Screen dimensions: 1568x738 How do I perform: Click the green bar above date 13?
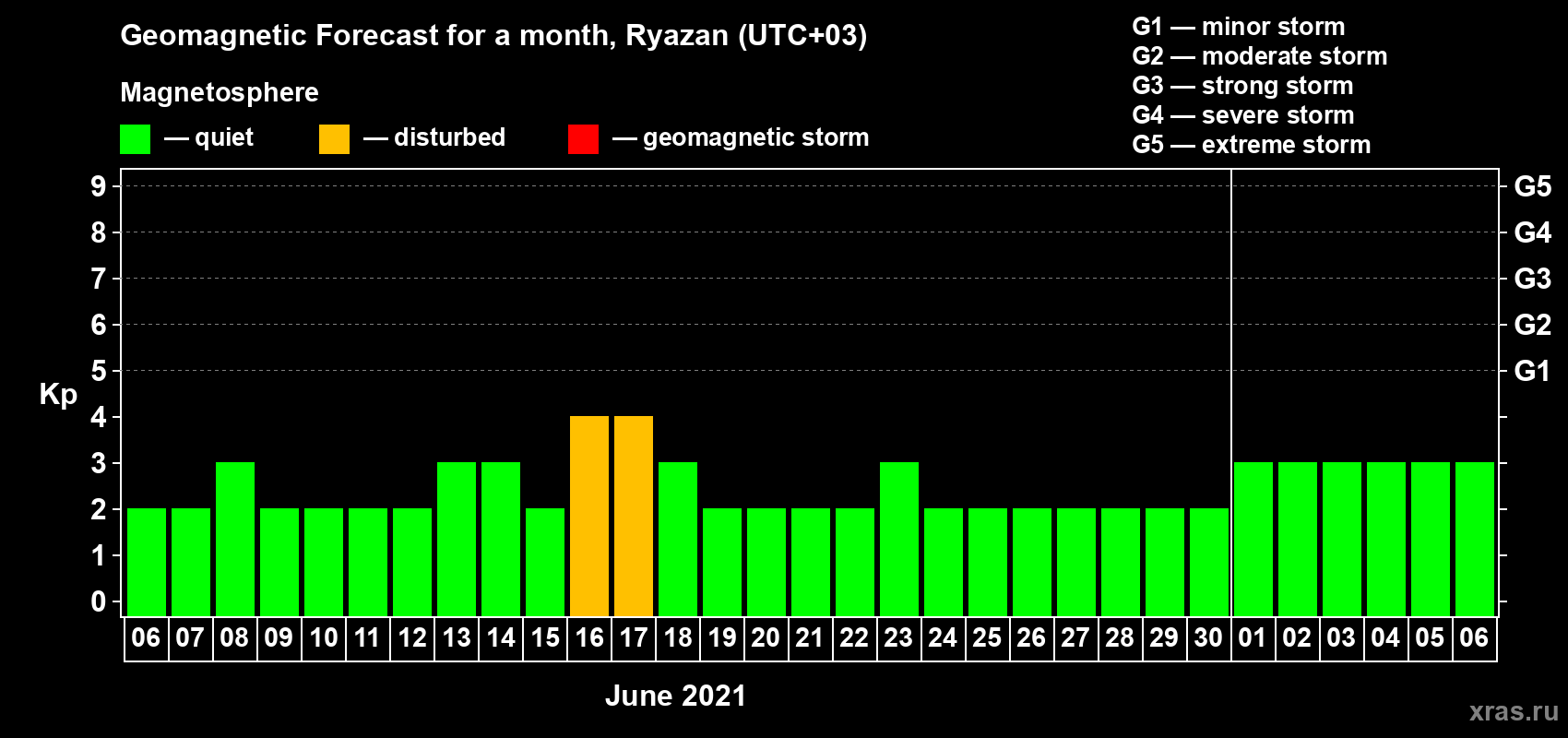(x=457, y=539)
